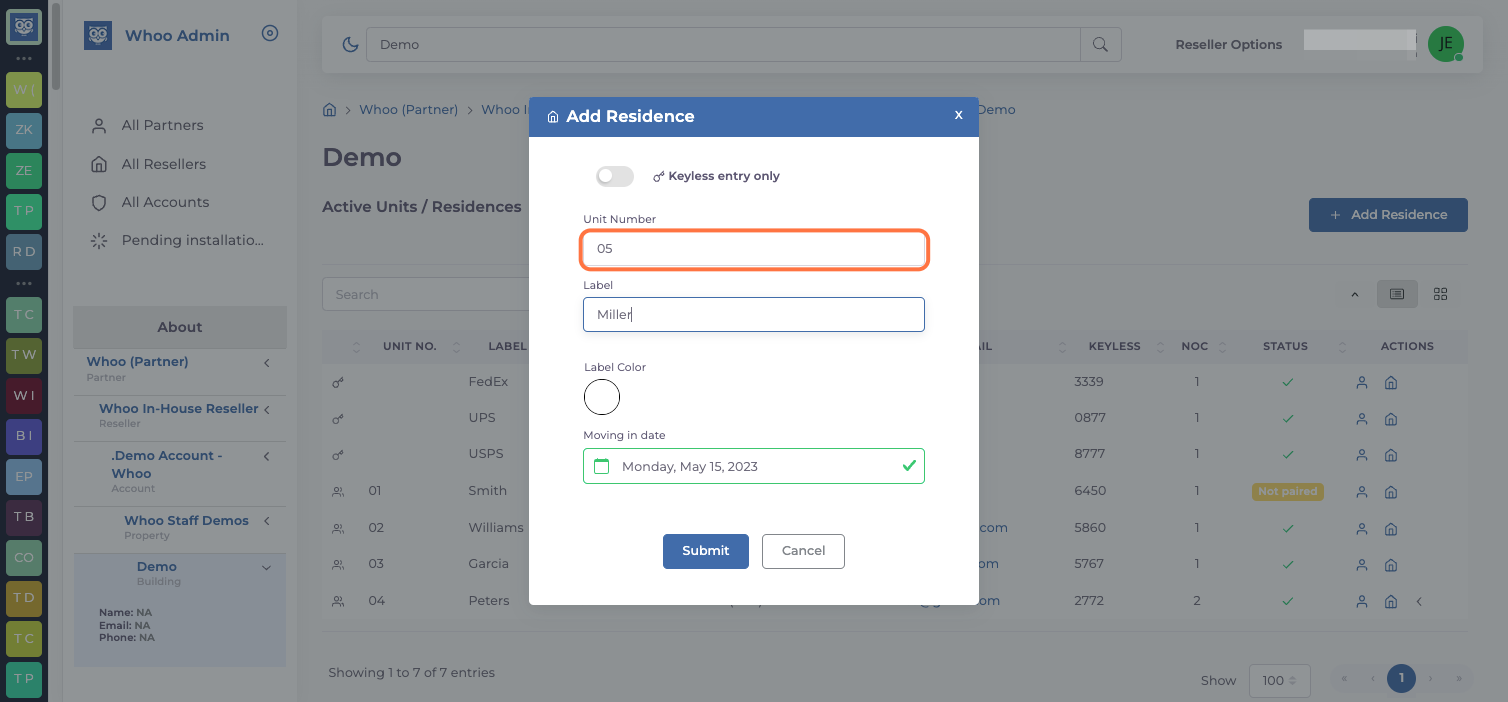Open All Accounts in sidebar
Screen dimensions: 1508x702
coord(165,202)
